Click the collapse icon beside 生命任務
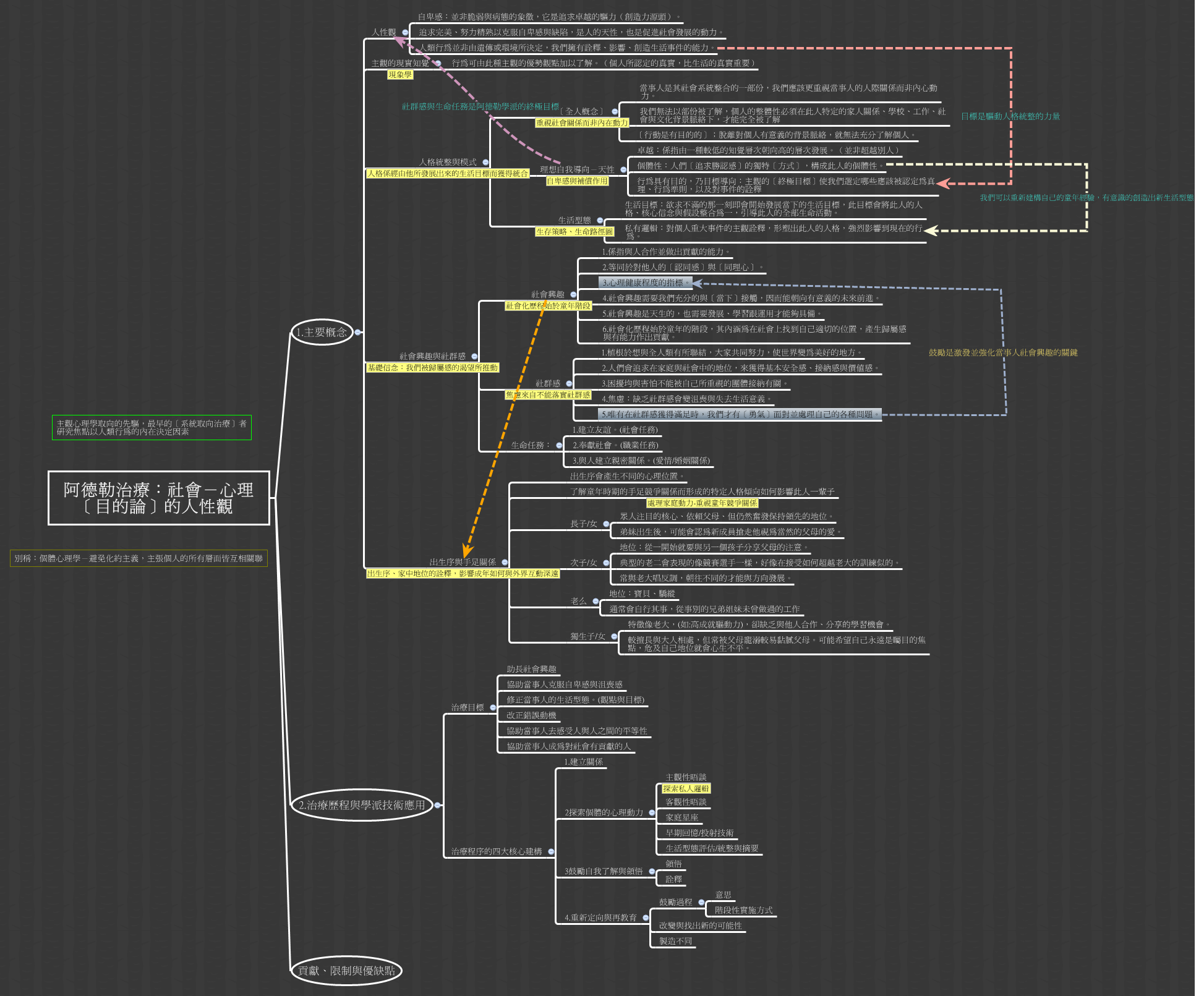The image size is (1204, 996). tap(559, 446)
